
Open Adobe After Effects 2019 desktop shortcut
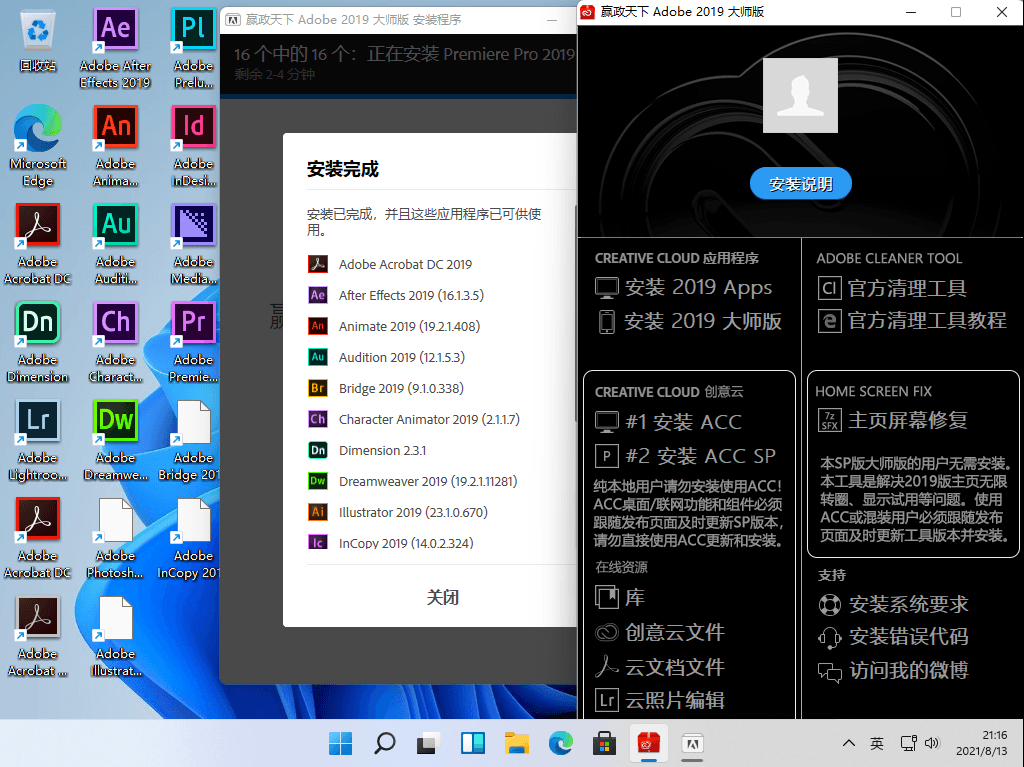116,48
